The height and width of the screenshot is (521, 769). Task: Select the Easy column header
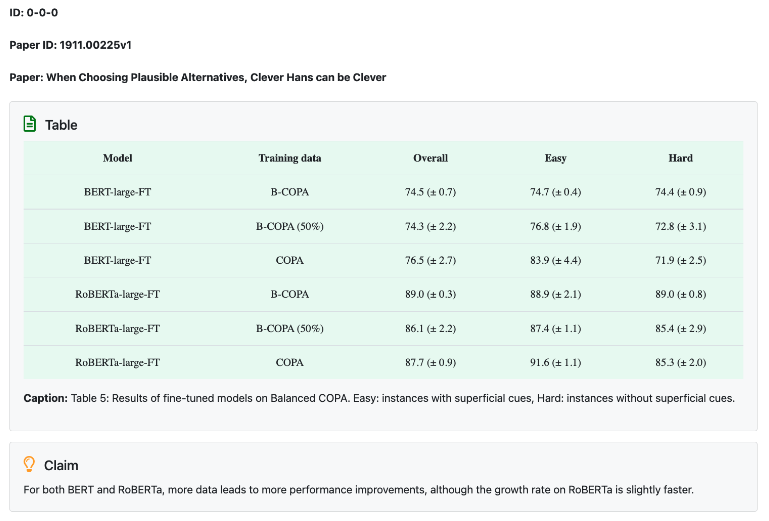click(x=555, y=158)
